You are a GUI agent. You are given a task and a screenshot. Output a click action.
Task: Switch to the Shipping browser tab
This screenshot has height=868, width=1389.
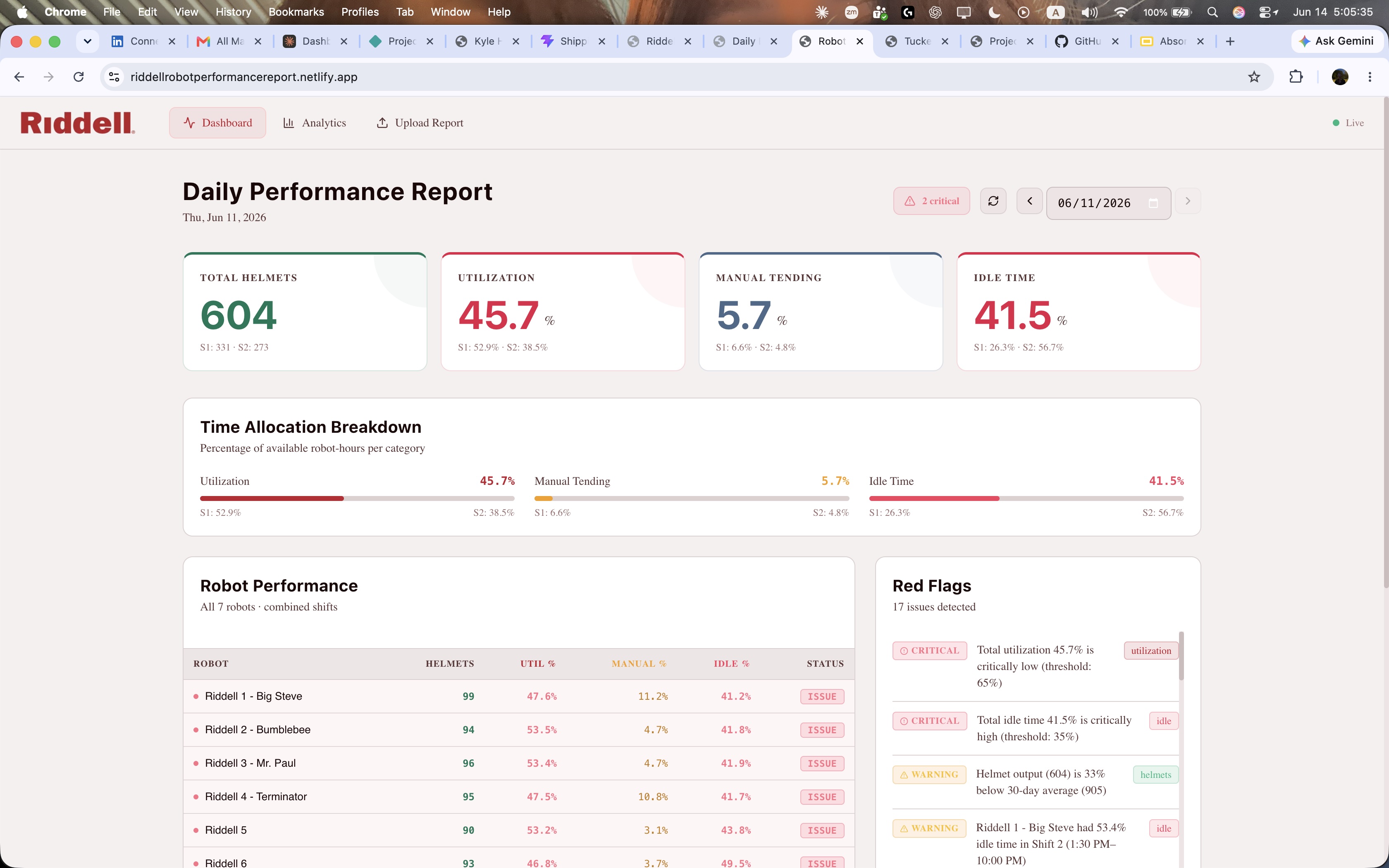[x=573, y=41]
